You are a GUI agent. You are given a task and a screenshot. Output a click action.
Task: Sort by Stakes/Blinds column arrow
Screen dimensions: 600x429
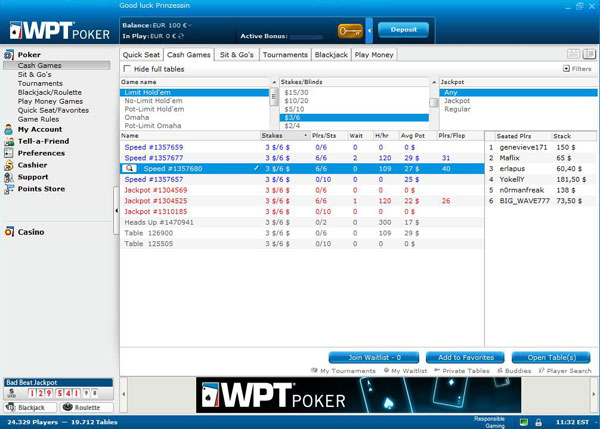click(x=434, y=82)
